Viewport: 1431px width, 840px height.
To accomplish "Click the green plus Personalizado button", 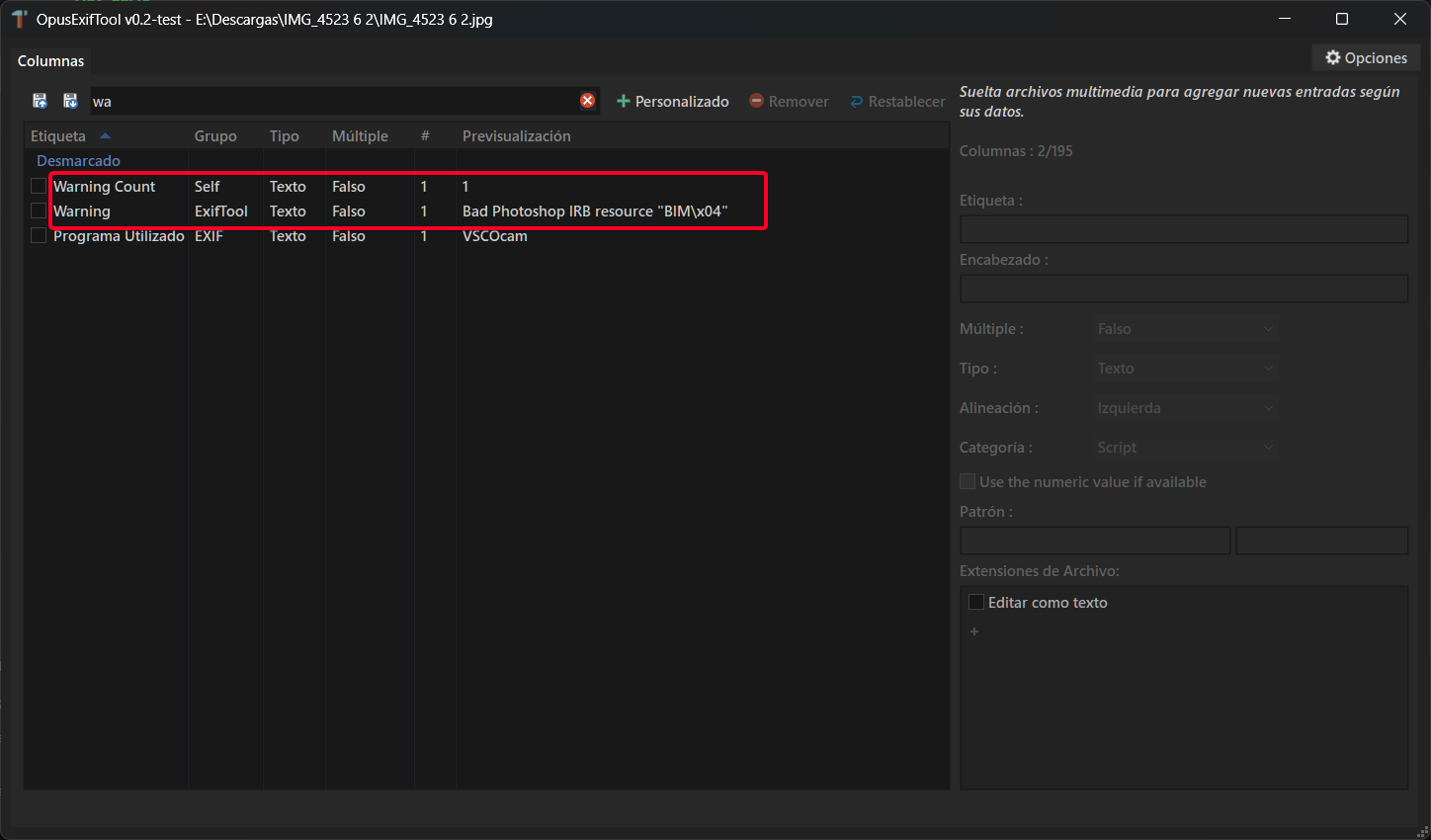I will click(672, 101).
